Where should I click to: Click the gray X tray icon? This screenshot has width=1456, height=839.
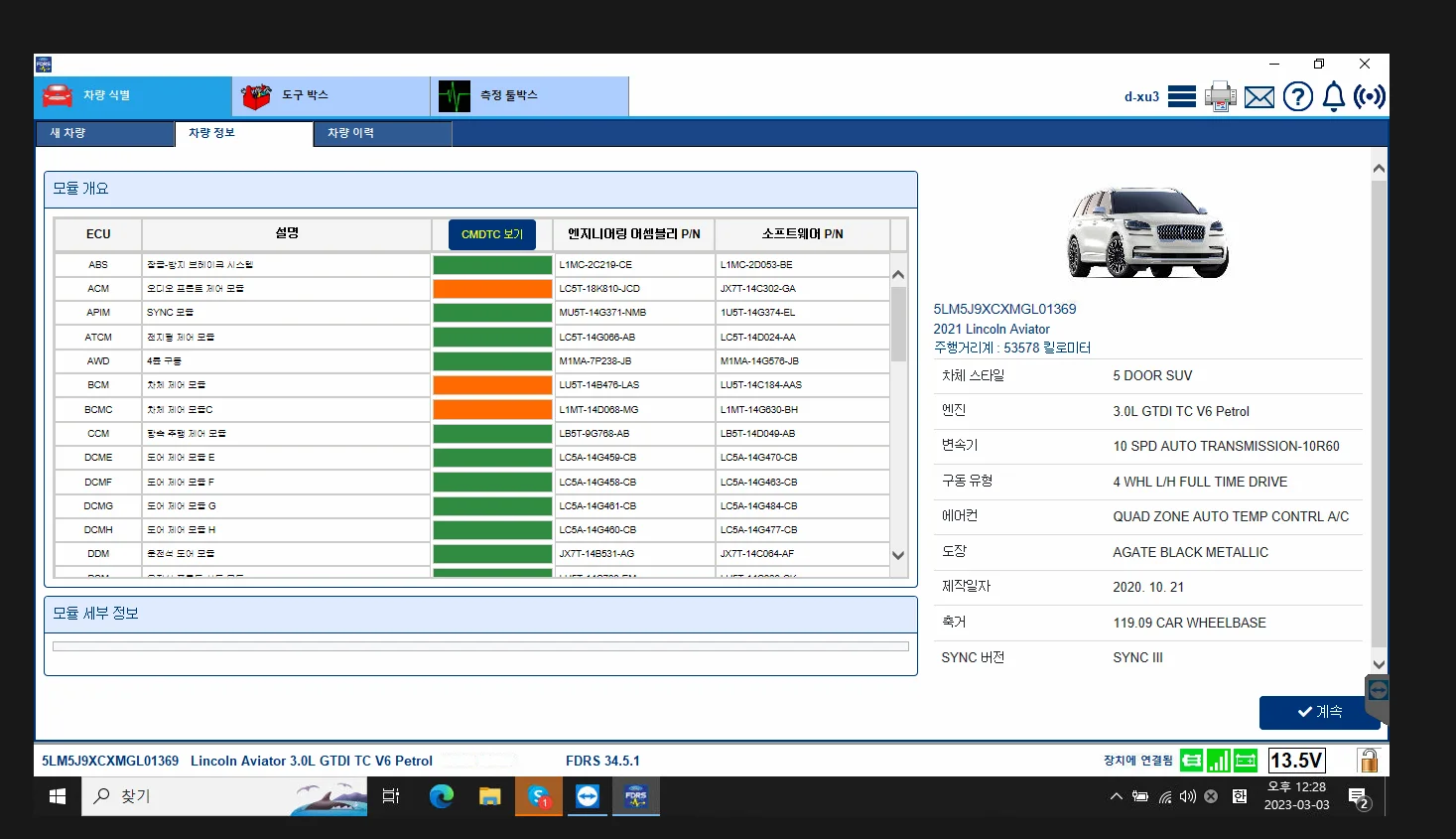click(x=1211, y=796)
